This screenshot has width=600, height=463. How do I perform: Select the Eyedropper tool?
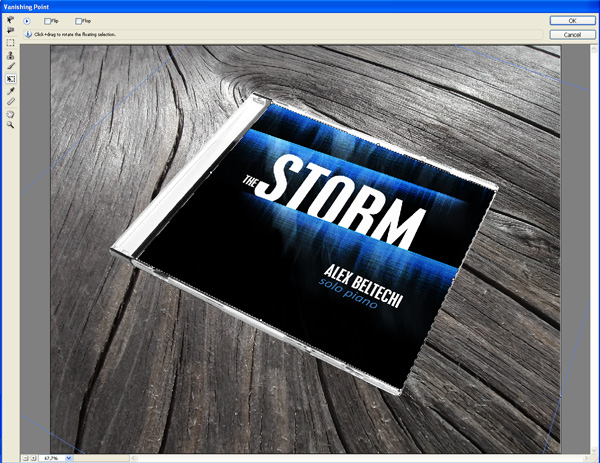point(10,91)
